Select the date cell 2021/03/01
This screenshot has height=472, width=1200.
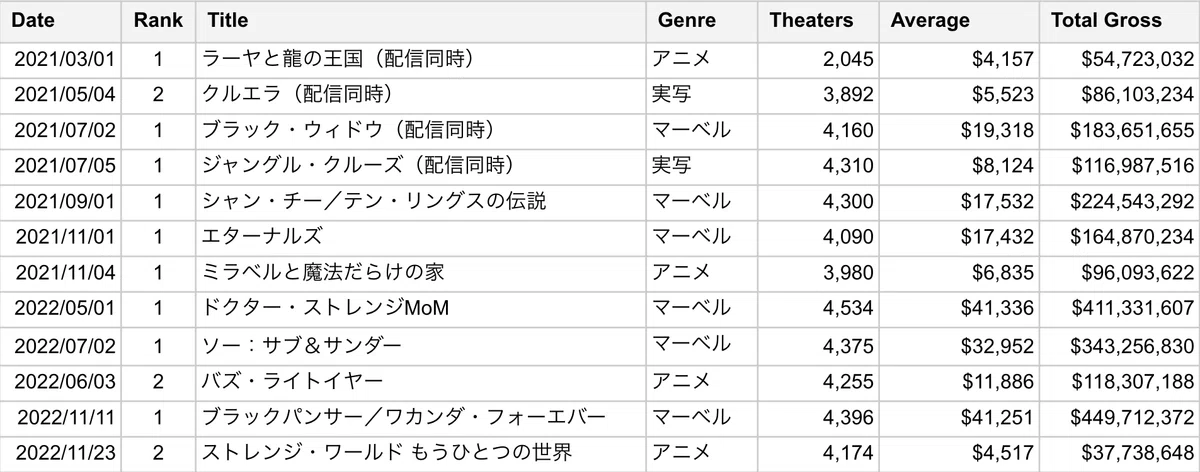(61, 59)
